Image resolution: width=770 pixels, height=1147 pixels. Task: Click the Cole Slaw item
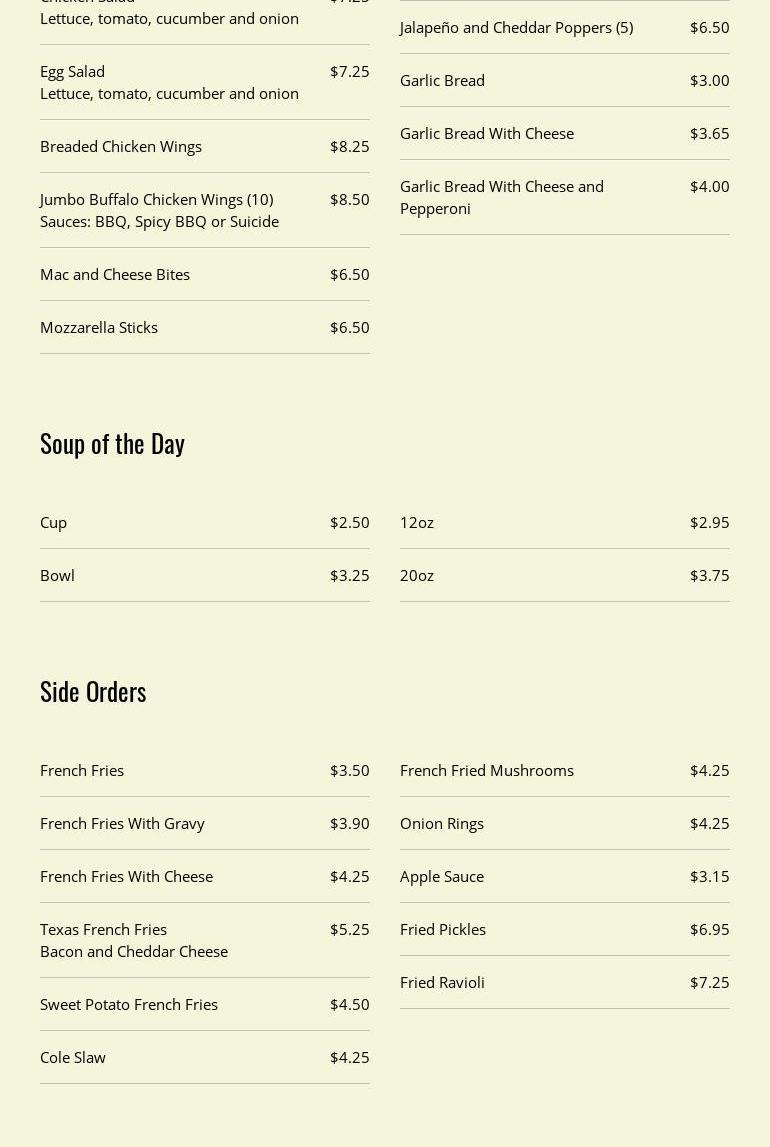(x=73, y=1057)
